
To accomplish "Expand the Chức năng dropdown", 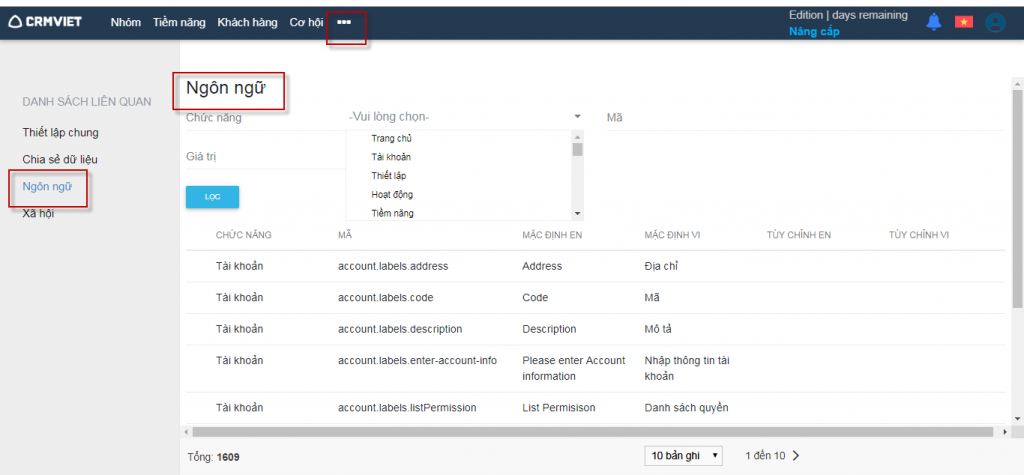I will (465, 116).
